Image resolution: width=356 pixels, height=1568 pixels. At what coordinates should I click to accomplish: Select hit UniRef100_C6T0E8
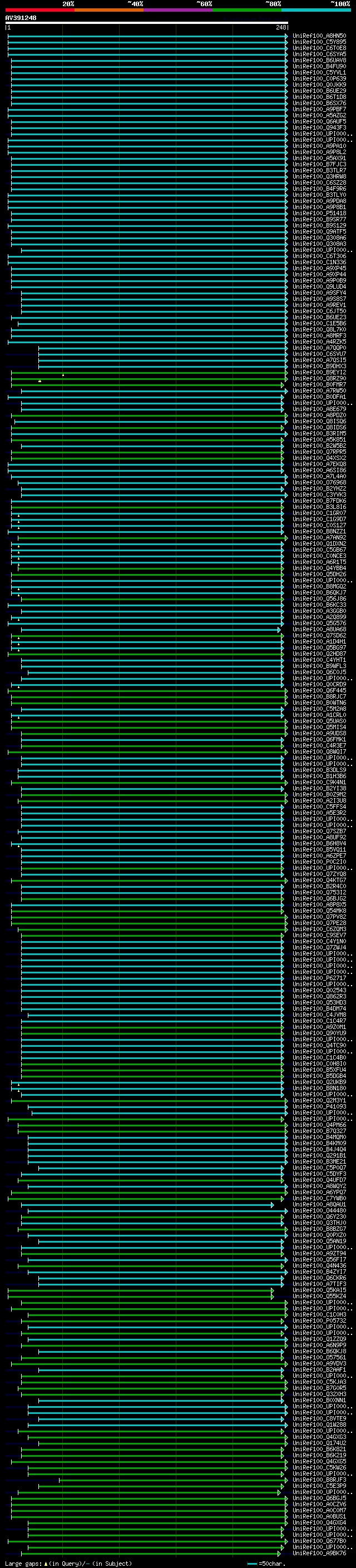coord(319,48)
